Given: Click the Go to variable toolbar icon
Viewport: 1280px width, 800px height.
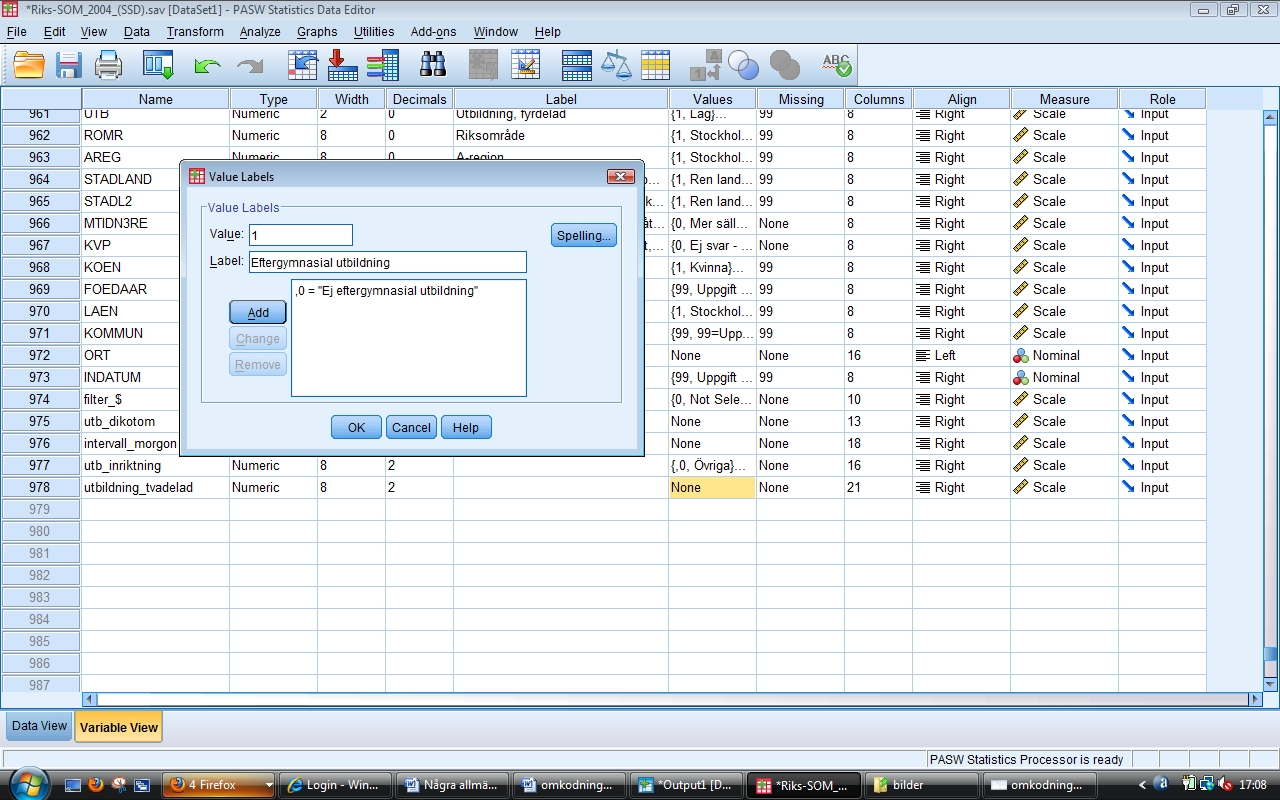Looking at the screenshot, I should tap(343, 66).
